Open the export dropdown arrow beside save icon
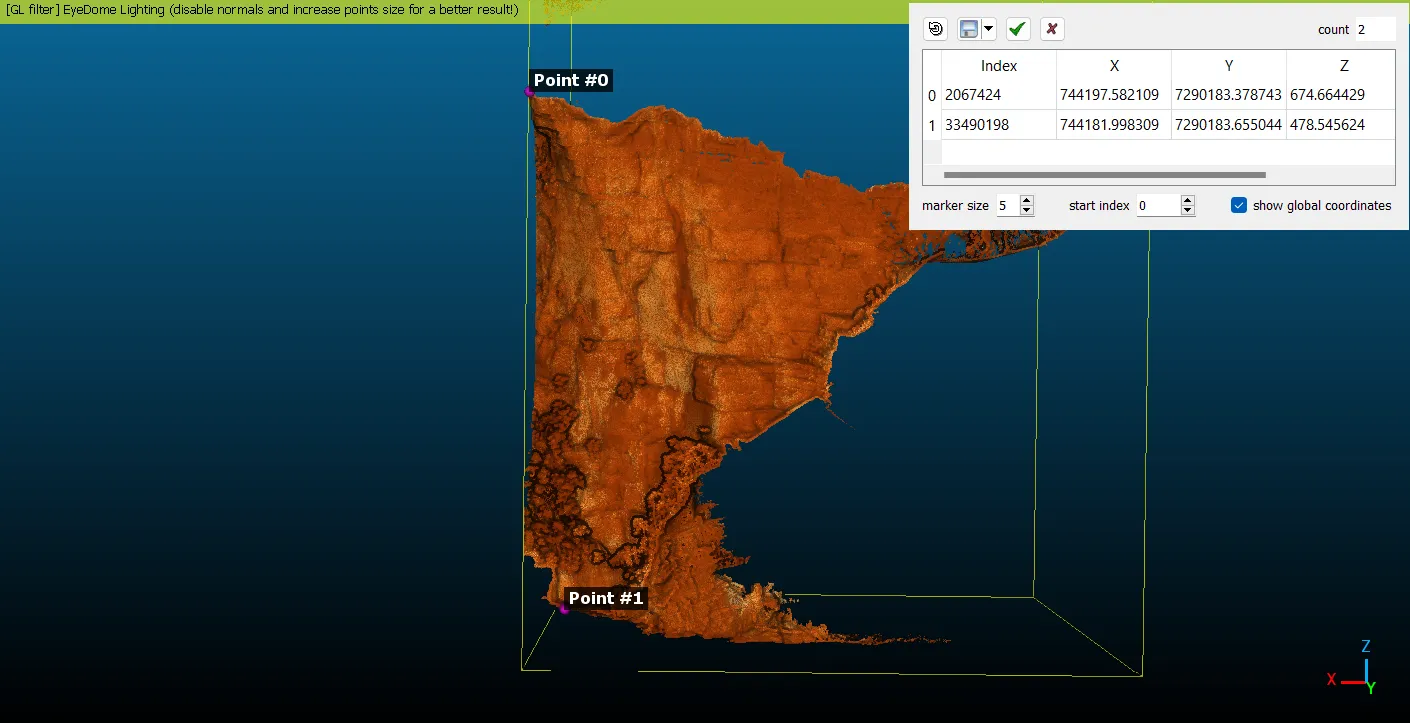The height and width of the screenshot is (723, 1410). coord(989,29)
